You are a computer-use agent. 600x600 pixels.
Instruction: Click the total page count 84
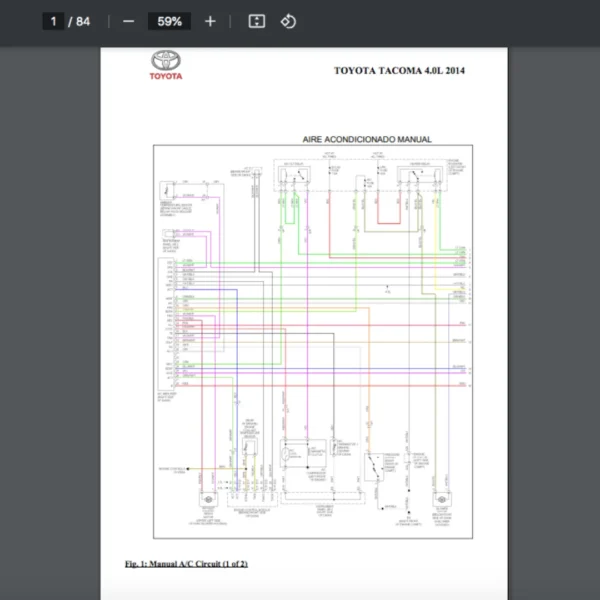83,21
